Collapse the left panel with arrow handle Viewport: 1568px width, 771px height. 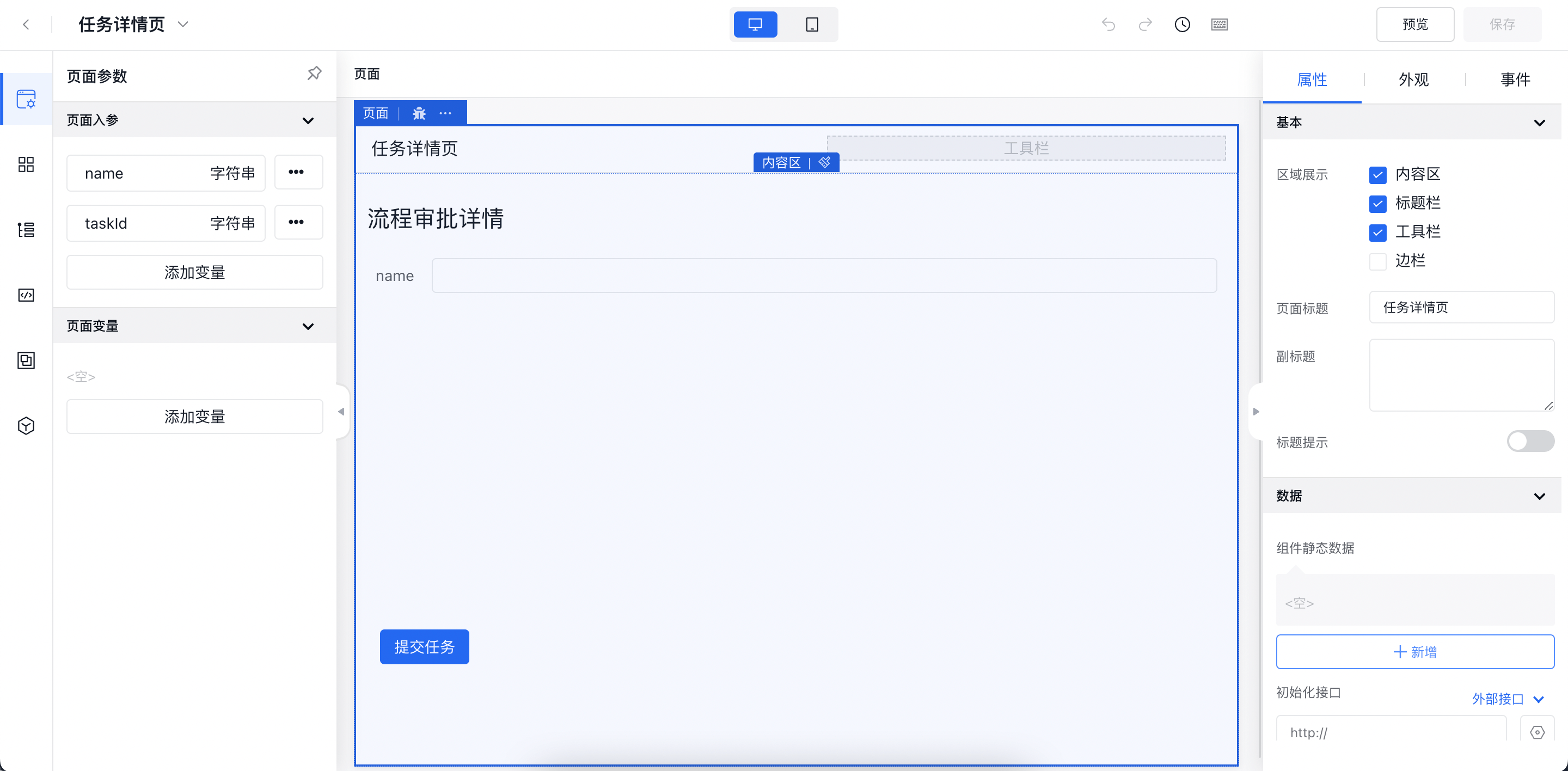[341, 411]
